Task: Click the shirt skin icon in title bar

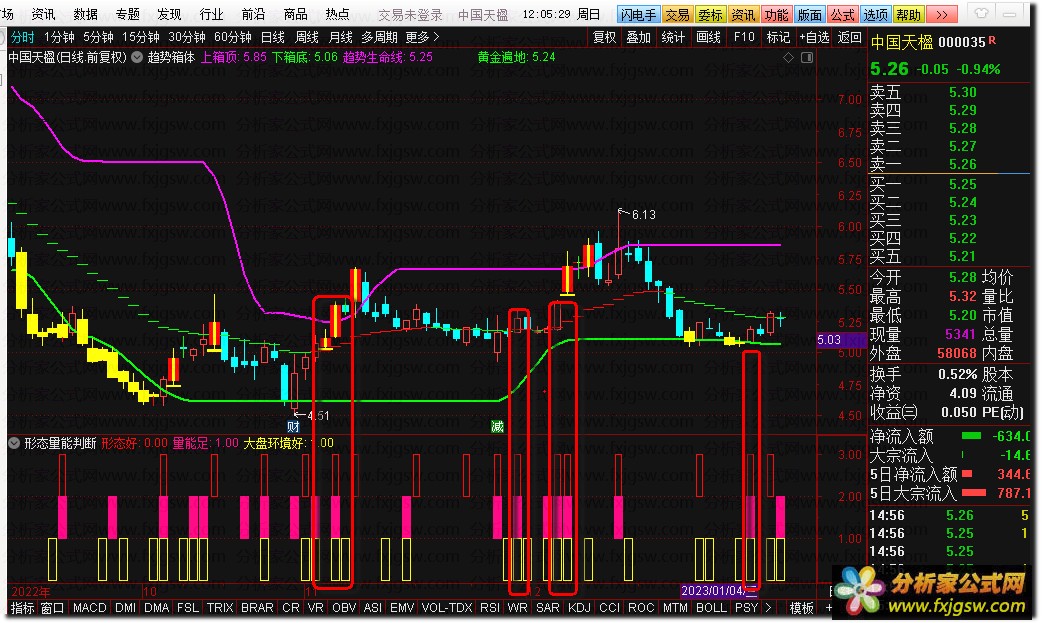Action: (x=982, y=13)
